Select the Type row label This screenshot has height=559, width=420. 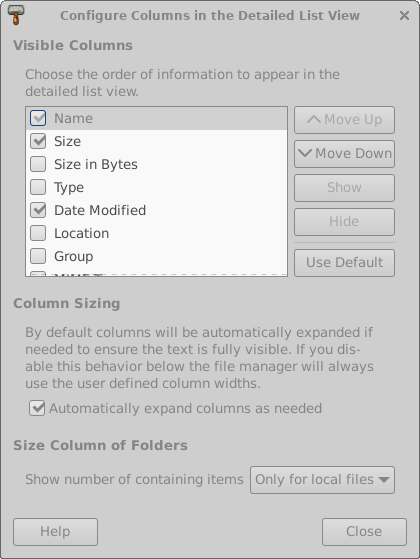[x=69, y=188]
